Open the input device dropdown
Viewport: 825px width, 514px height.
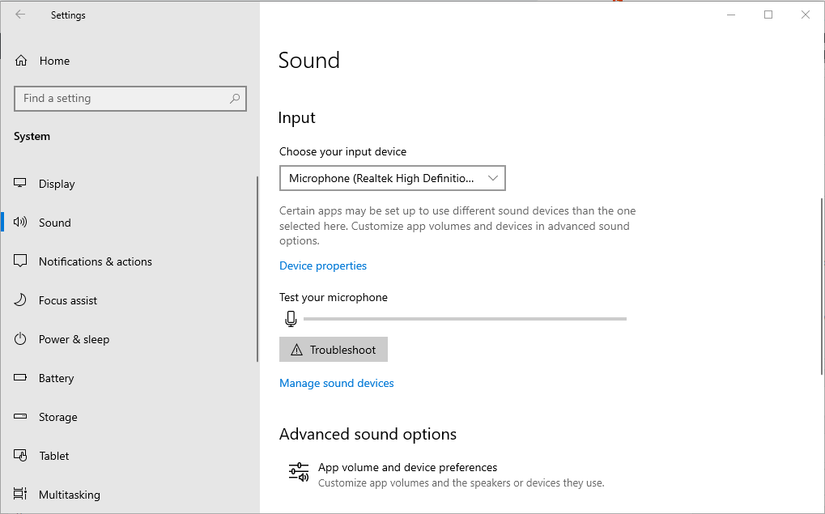pyautogui.click(x=392, y=178)
